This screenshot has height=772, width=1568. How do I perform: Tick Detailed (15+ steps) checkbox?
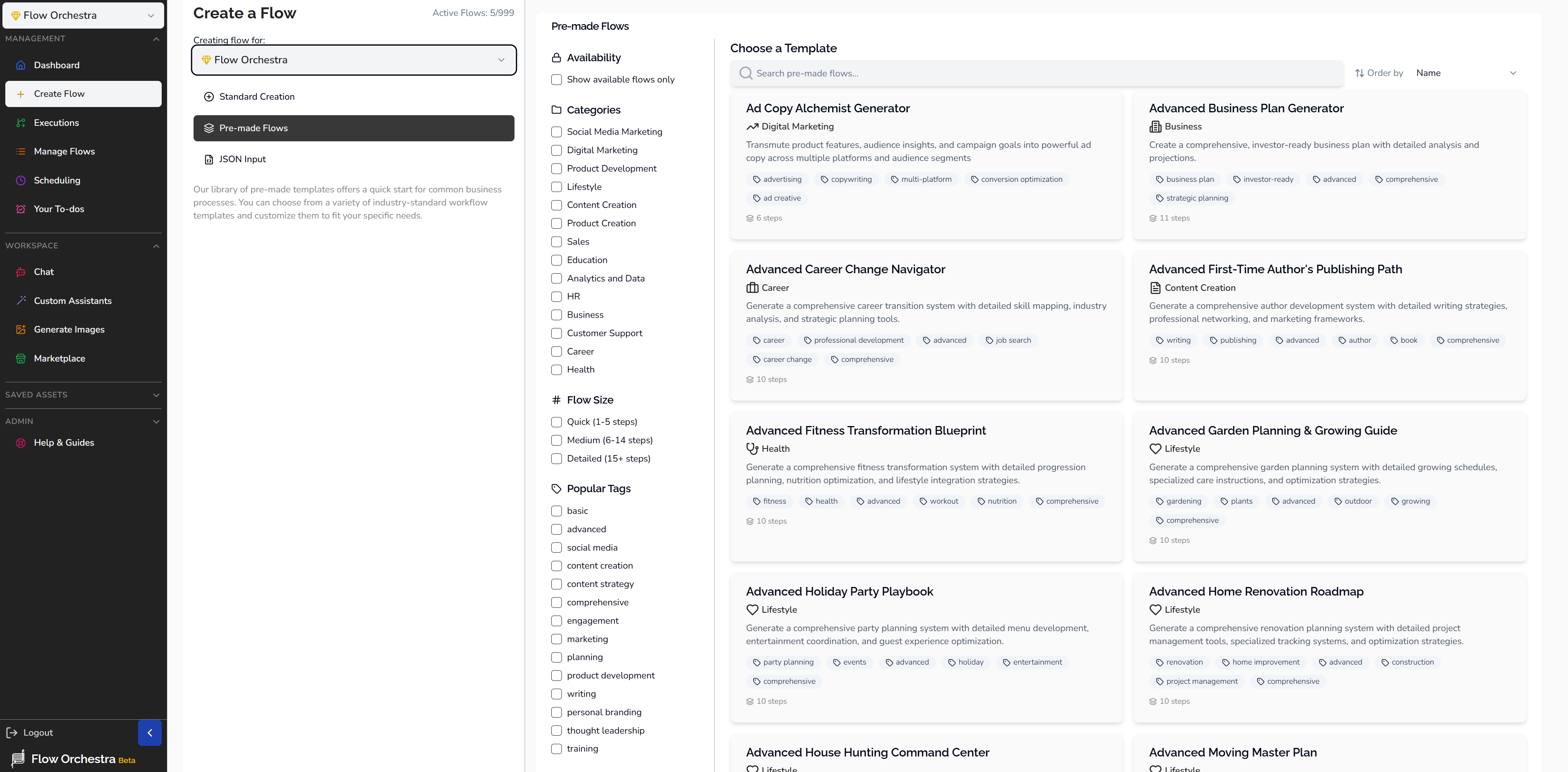[x=556, y=458]
